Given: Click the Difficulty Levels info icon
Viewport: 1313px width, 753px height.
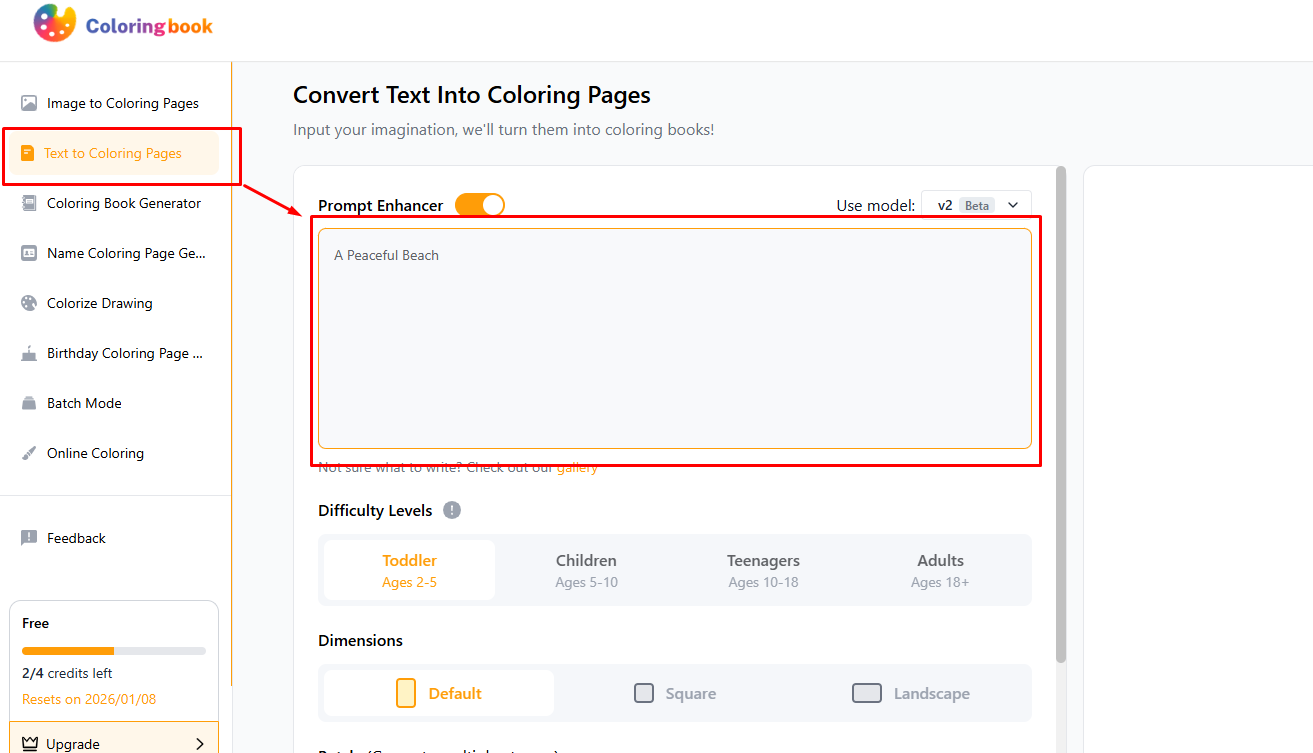Looking at the screenshot, I should [452, 510].
